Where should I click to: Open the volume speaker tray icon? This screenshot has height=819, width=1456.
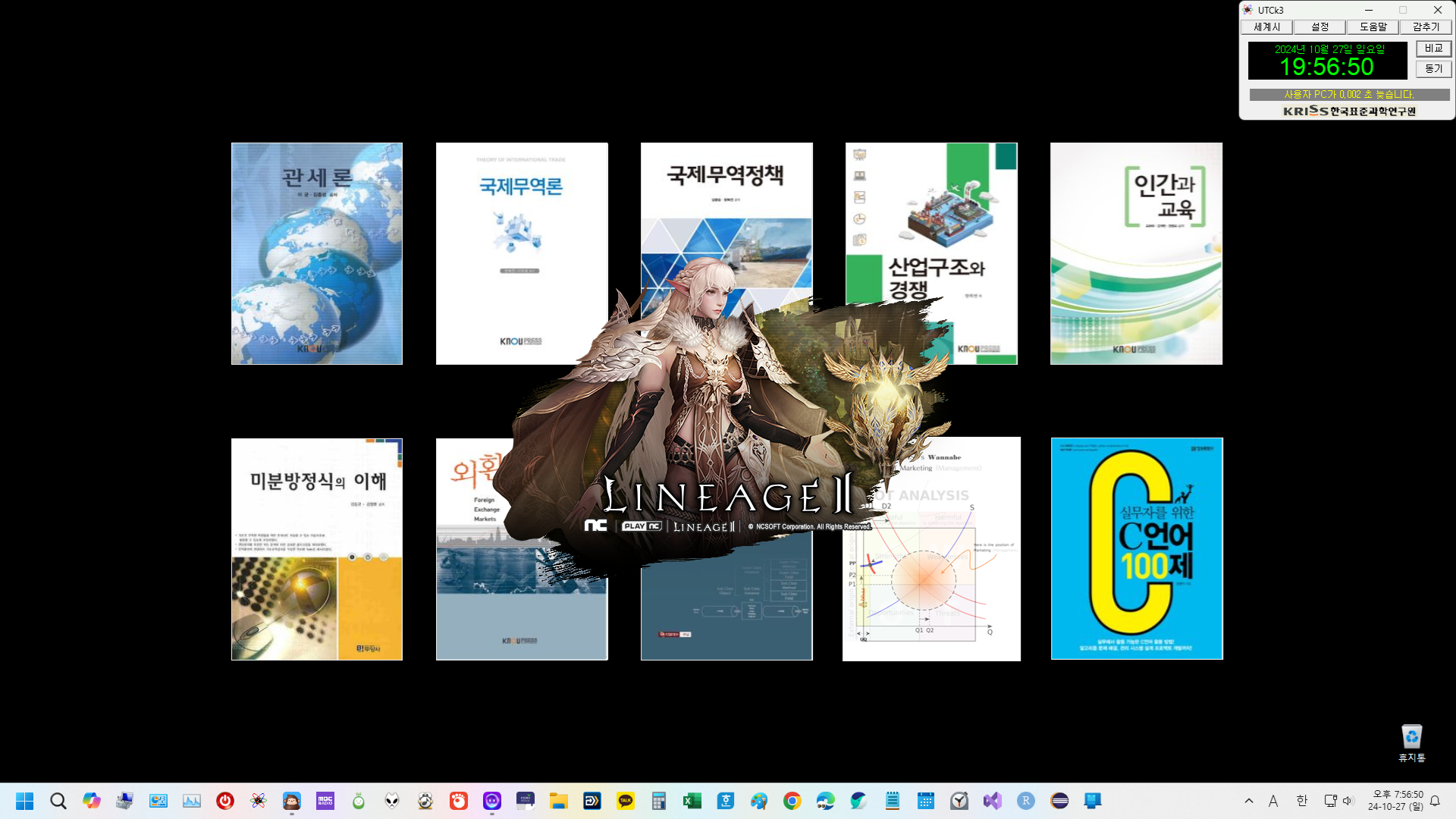coord(1348,801)
